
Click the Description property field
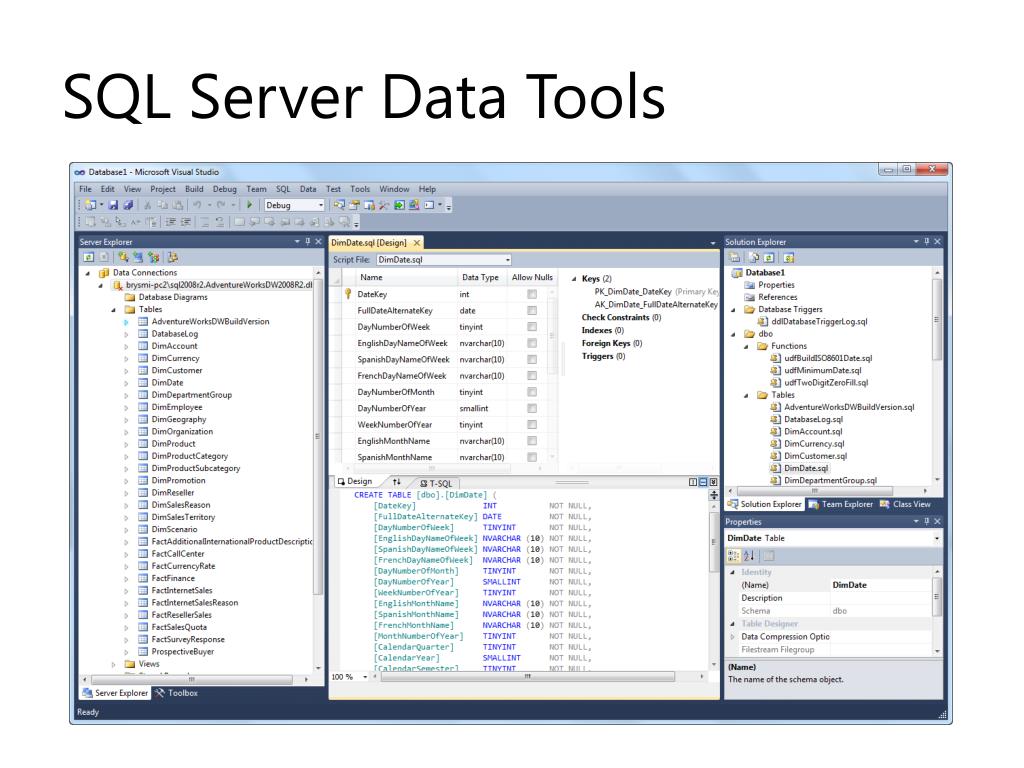click(880, 598)
